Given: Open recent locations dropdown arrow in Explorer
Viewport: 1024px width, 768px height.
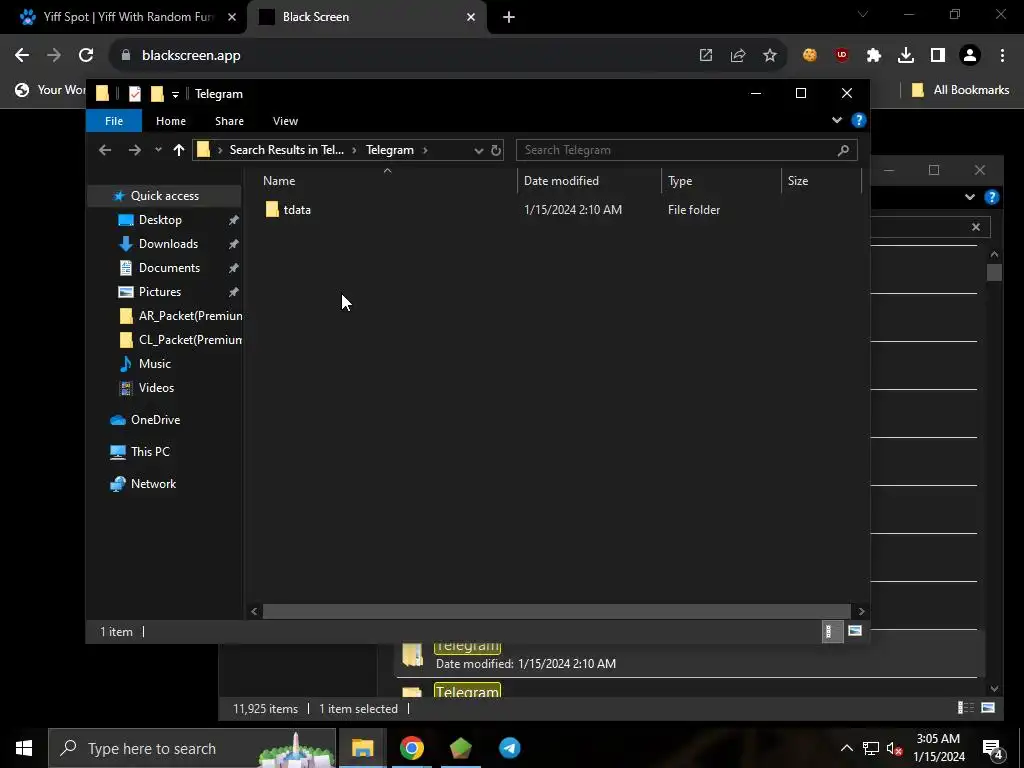Looking at the screenshot, I should pos(158,150).
